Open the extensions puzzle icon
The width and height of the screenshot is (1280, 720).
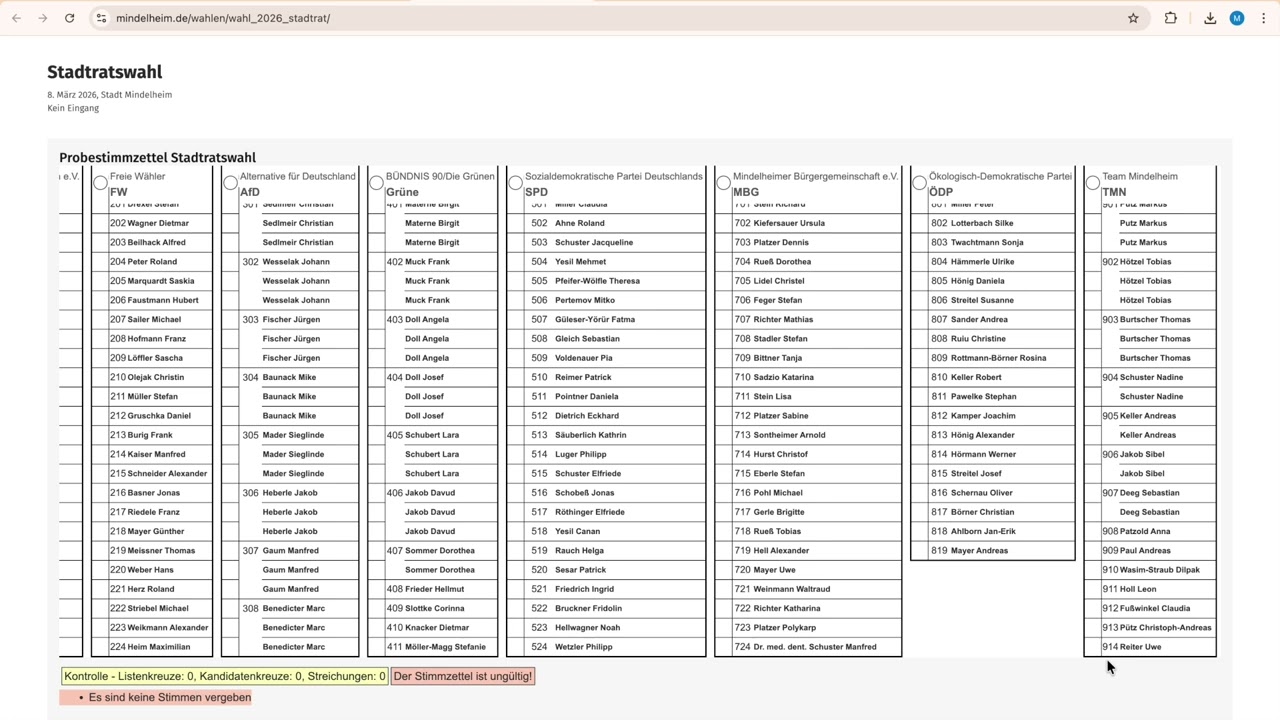[1171, 18]
